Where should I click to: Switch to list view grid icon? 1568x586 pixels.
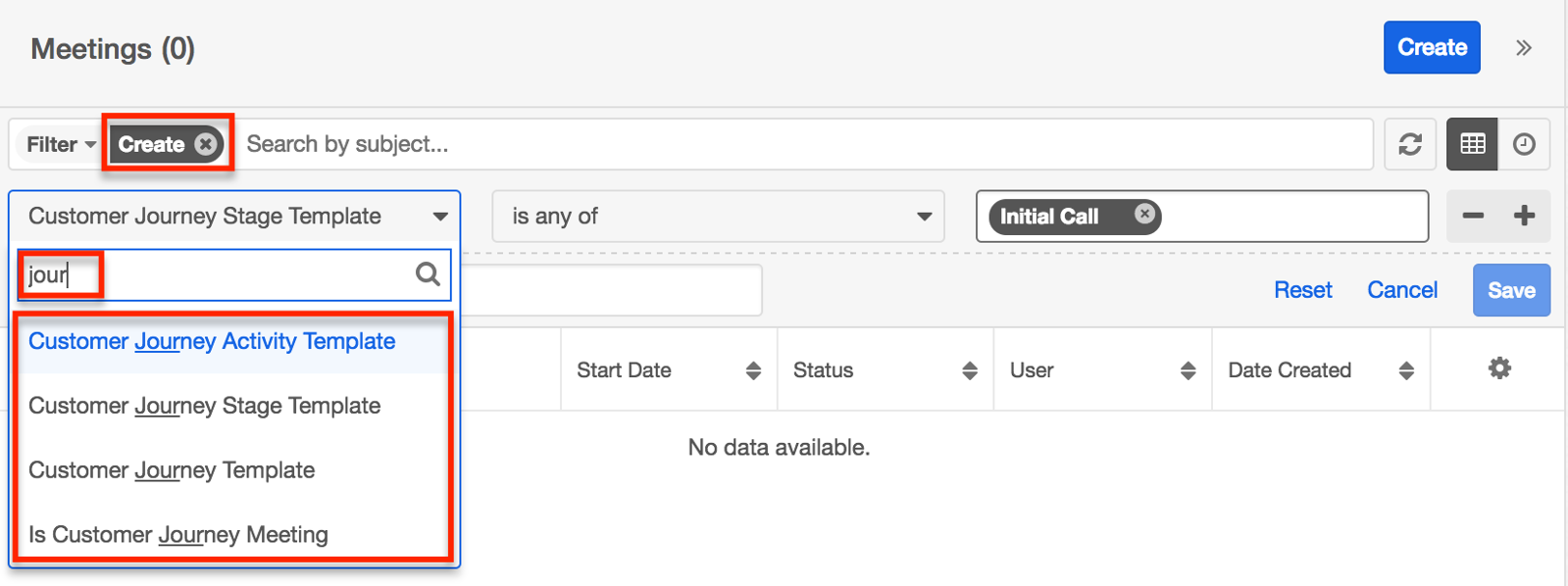tap(1472, 144)
